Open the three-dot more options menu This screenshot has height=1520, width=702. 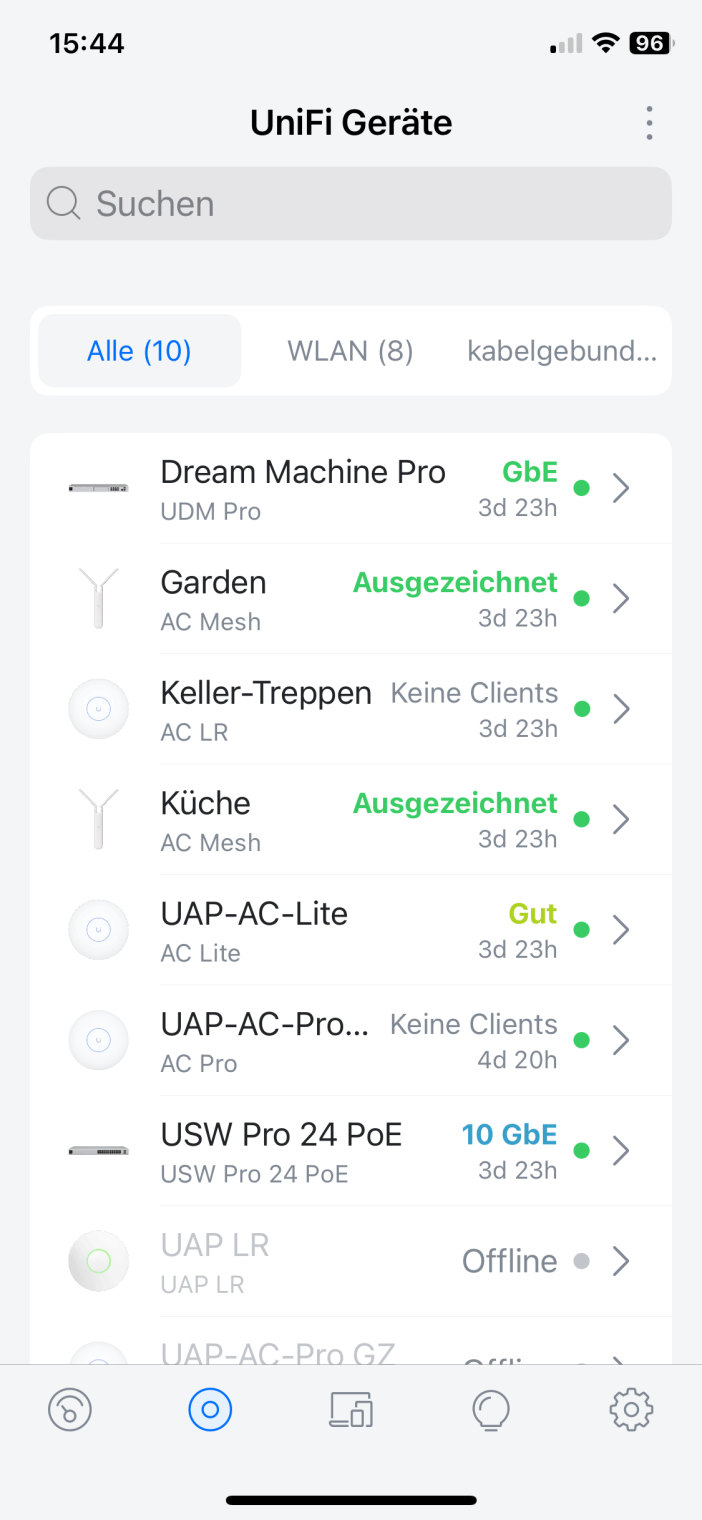coord(649,123)
